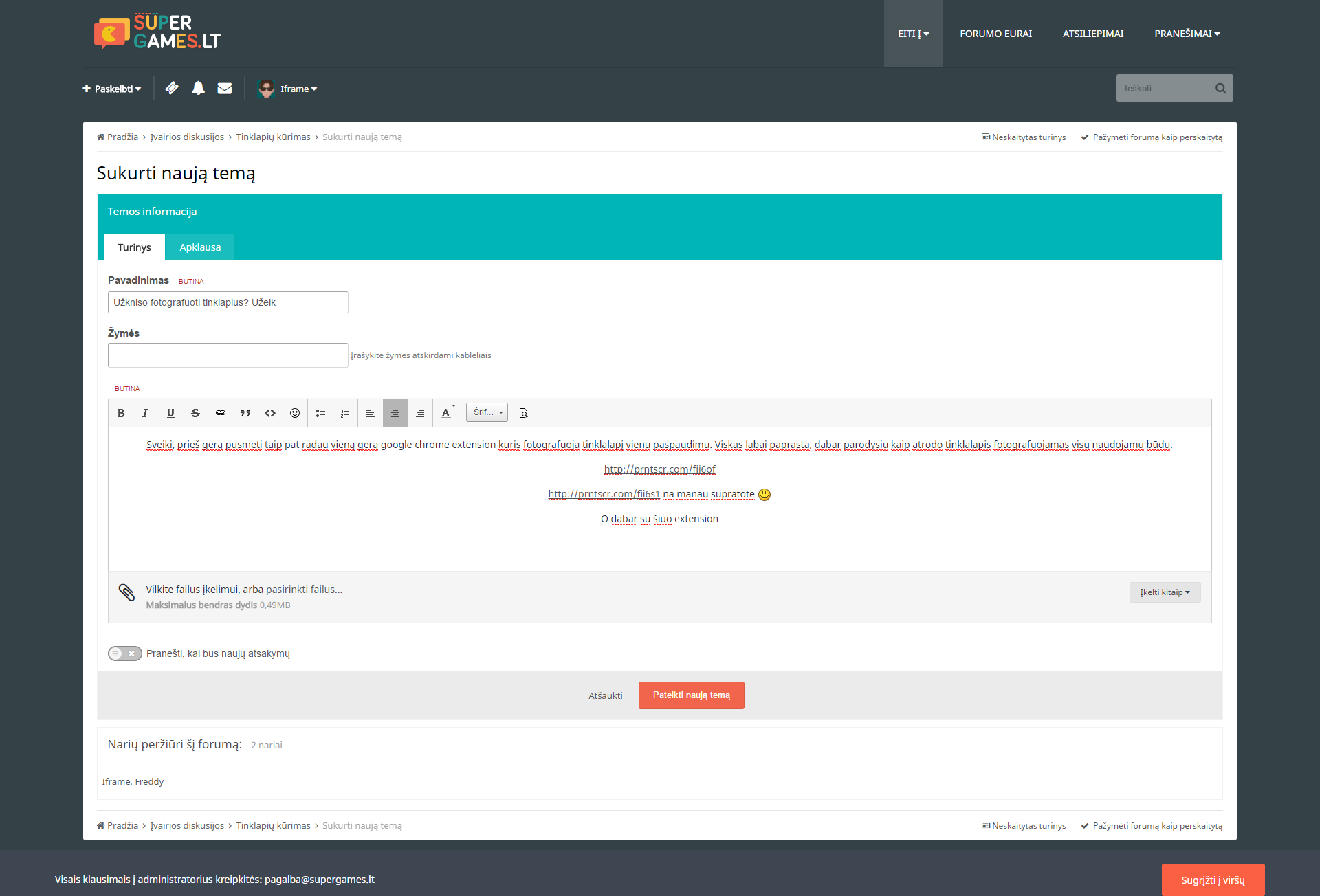1320x896 pixels.
Task: Toggle bold formatting in editor
Action: tap(121, 413)
